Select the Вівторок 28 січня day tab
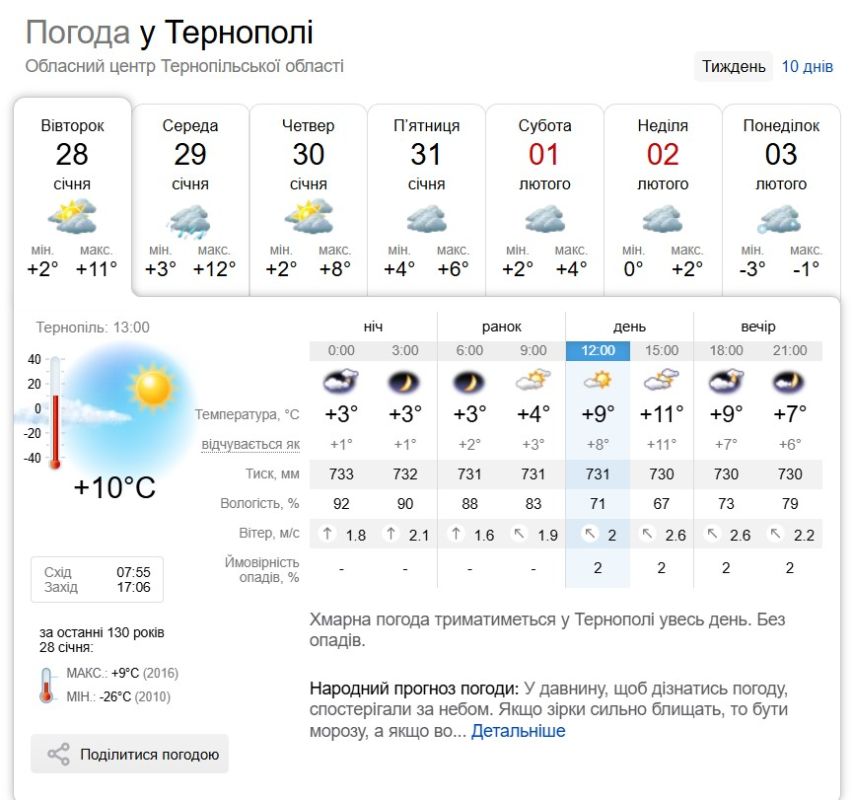This screenshot has width=853, height=800. (72, 197)
